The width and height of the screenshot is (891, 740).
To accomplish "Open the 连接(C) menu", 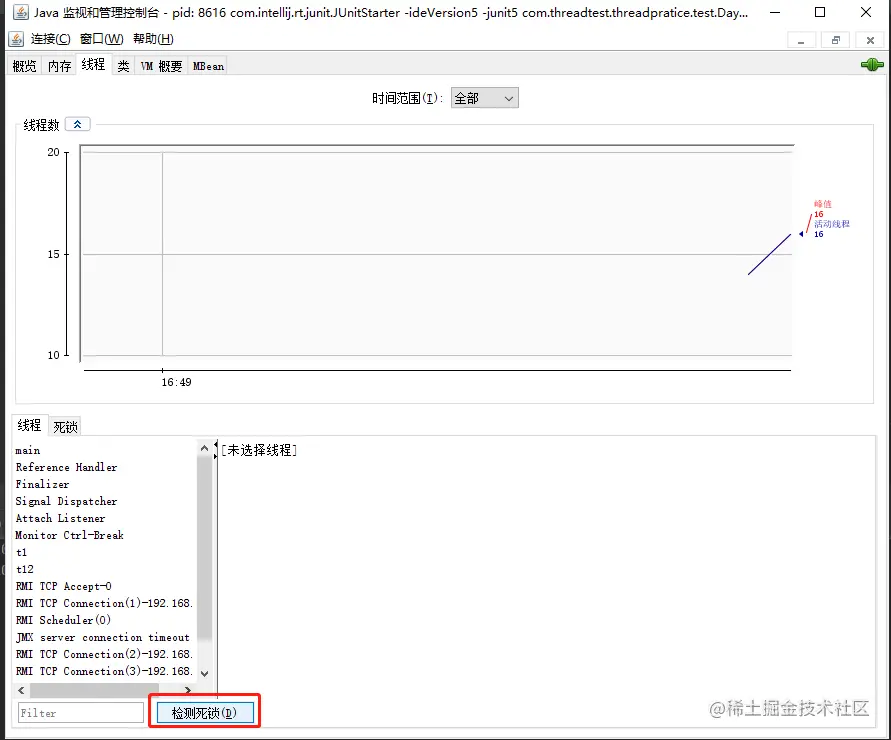I will 51,39.
